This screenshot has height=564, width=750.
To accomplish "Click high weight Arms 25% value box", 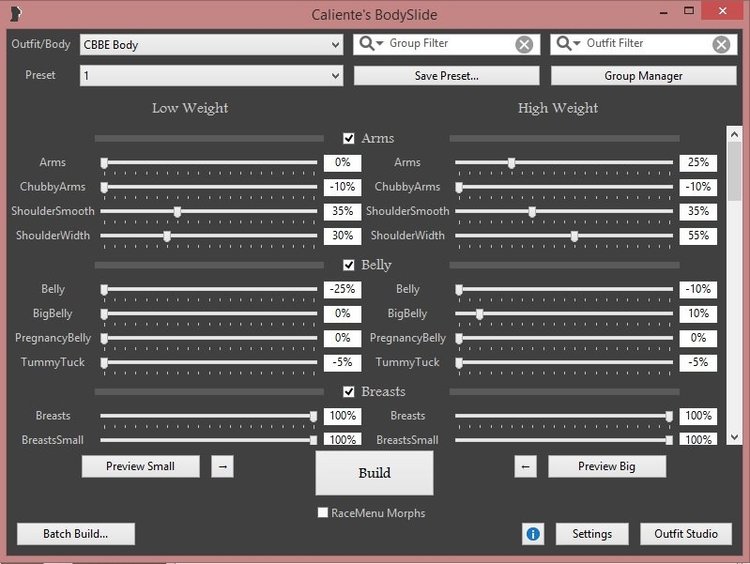I will [x=698, y=163].
